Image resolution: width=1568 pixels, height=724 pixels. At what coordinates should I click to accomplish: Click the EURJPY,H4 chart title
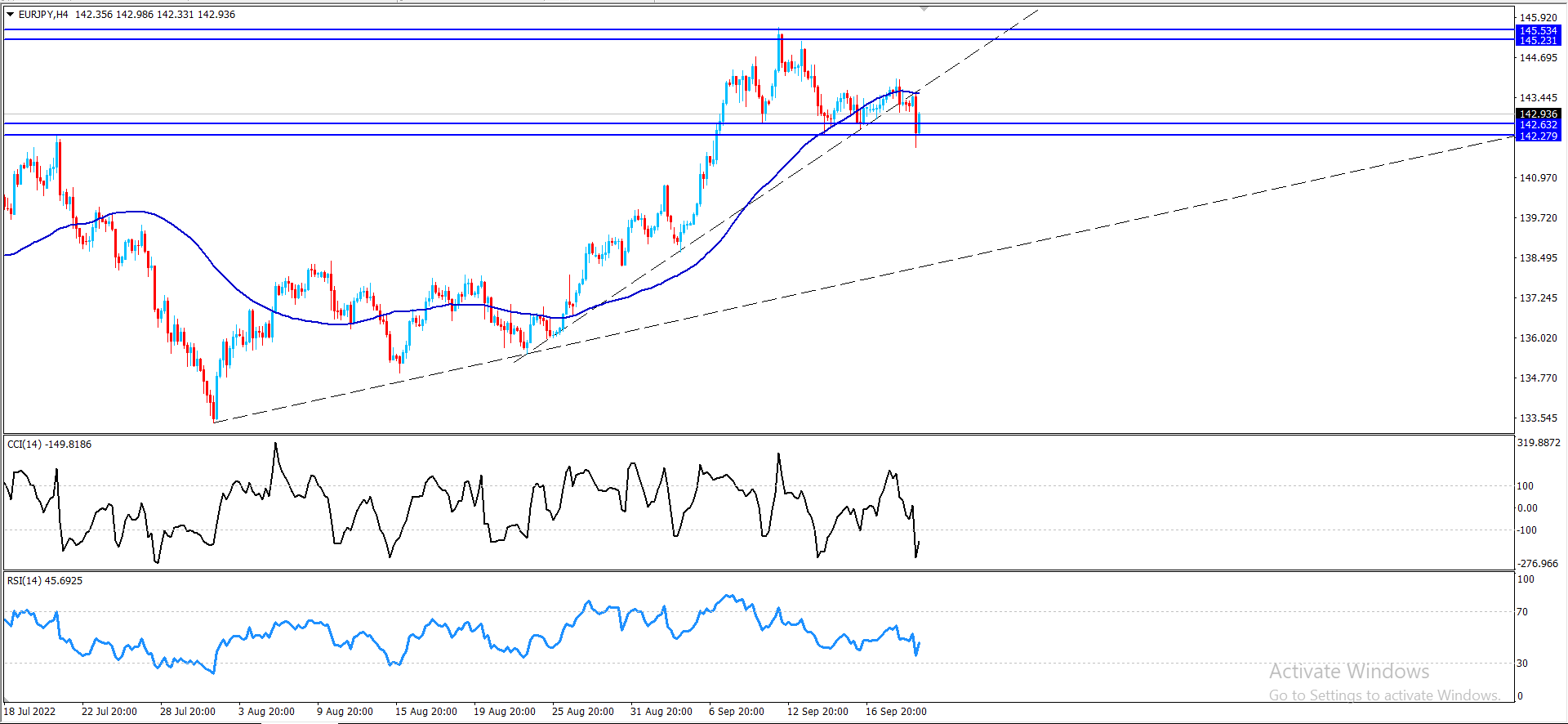(x=43, y=15)
